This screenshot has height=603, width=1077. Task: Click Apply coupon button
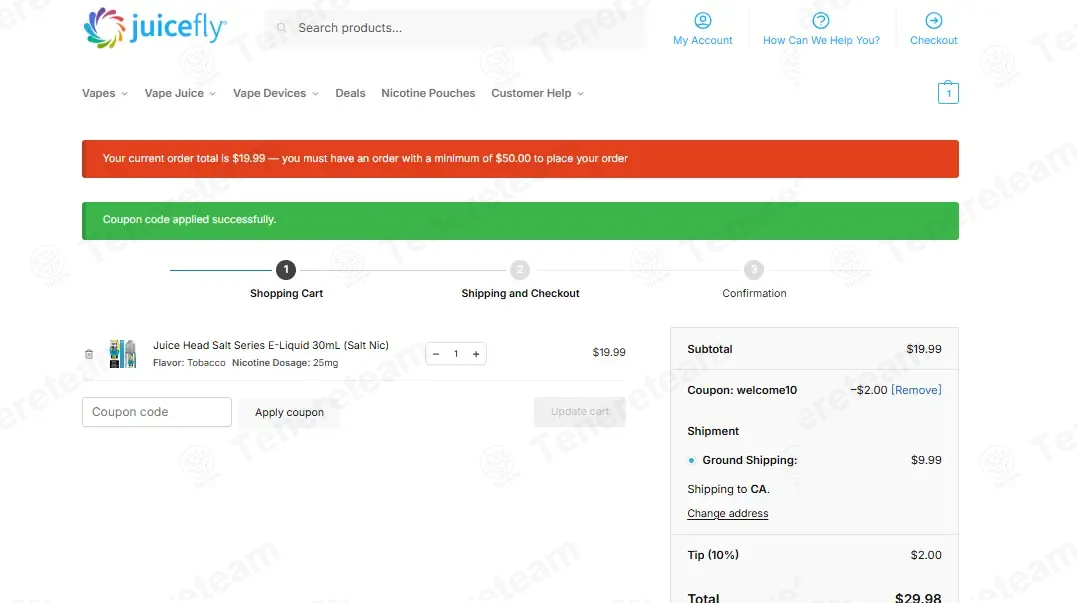[289, 412]
